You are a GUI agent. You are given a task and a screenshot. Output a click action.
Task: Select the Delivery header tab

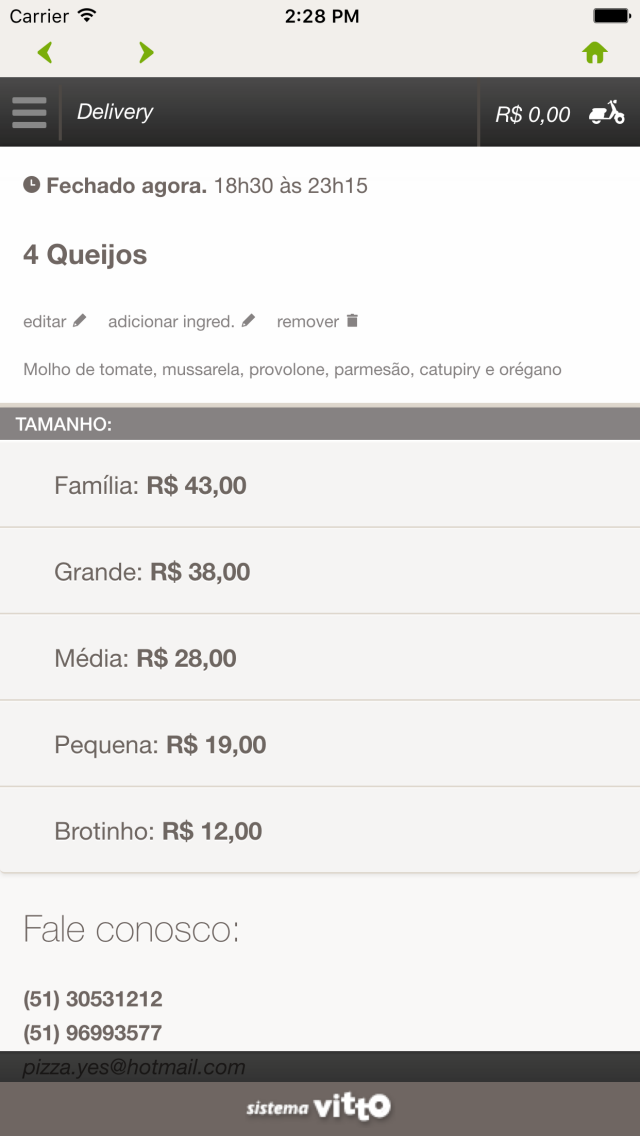tap(115, 112)
